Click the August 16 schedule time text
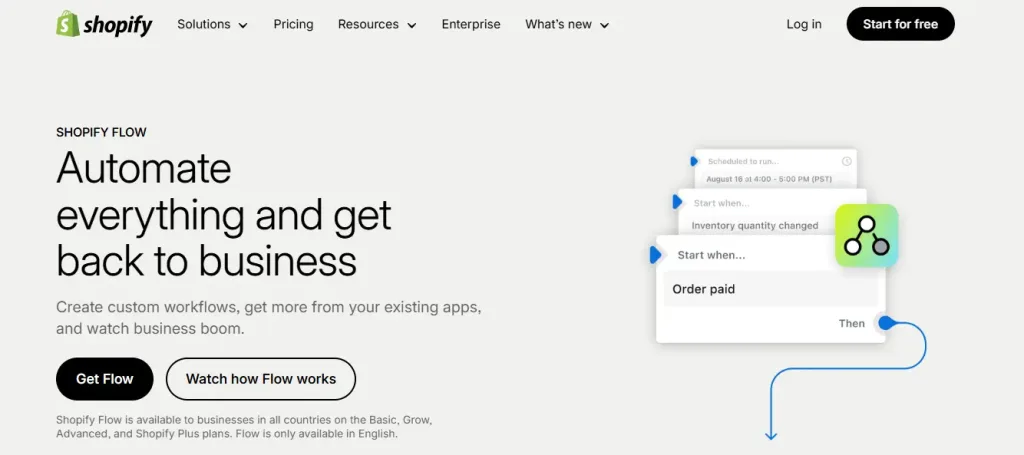1024x455 pixels. click(x=769, y=179)
